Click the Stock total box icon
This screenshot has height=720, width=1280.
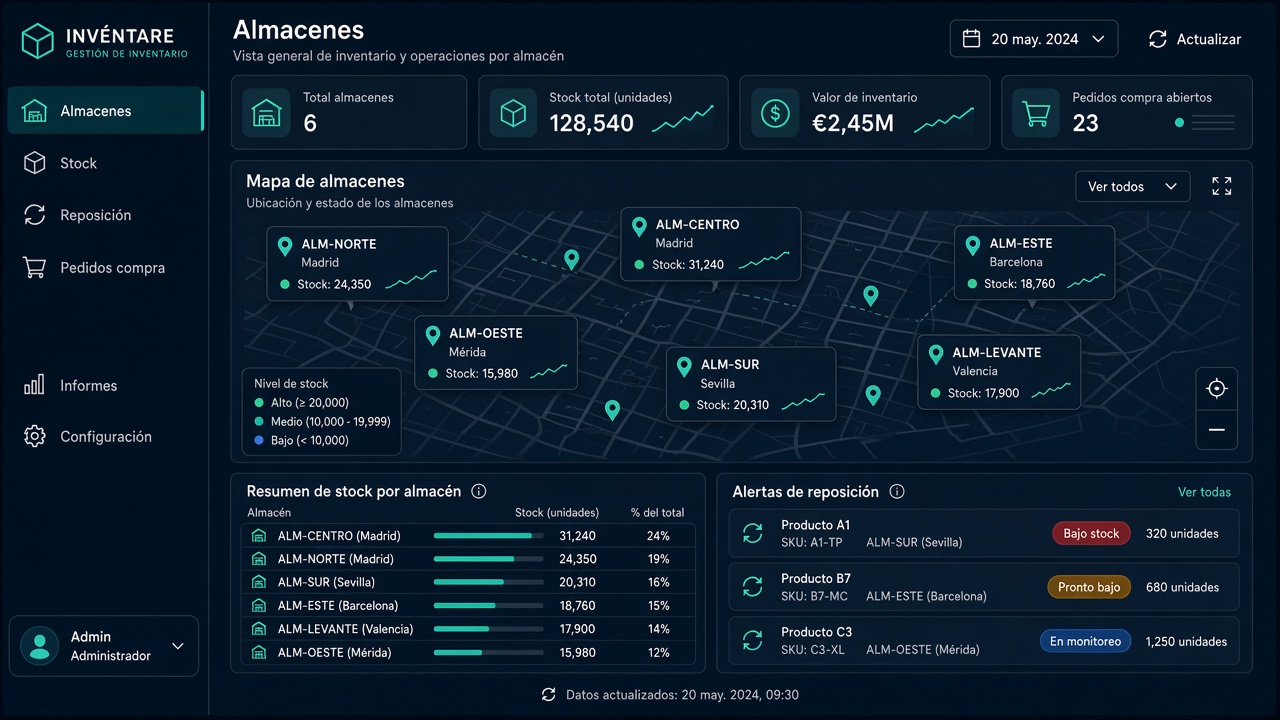(513, 113)
